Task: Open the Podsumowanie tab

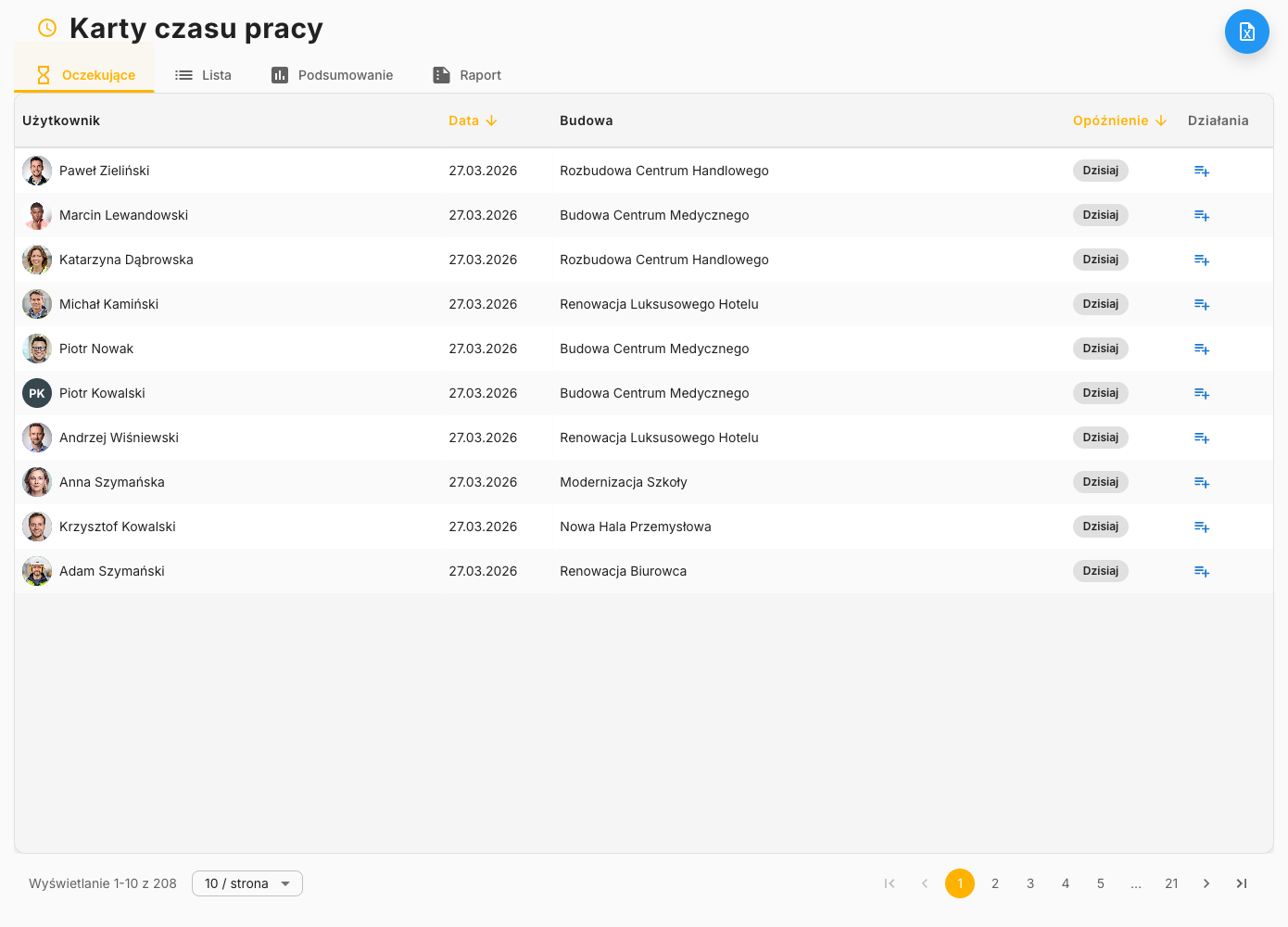Action: coord(332,75)
